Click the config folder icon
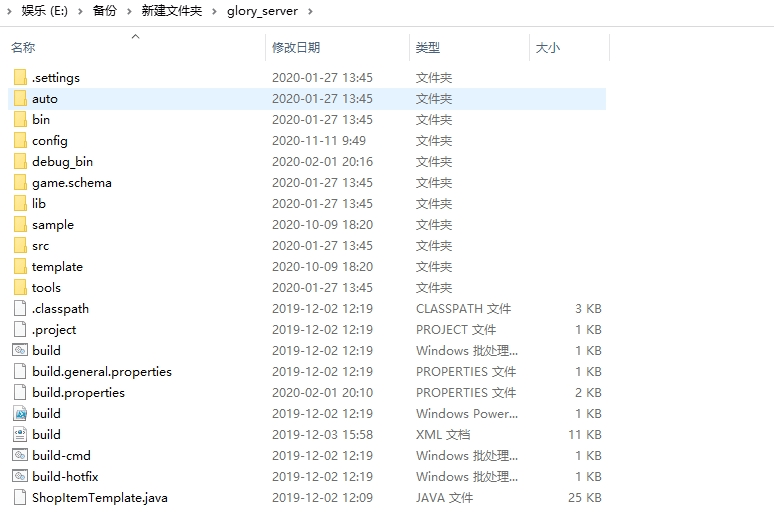 pyautogui.click(x=20, y=141)
